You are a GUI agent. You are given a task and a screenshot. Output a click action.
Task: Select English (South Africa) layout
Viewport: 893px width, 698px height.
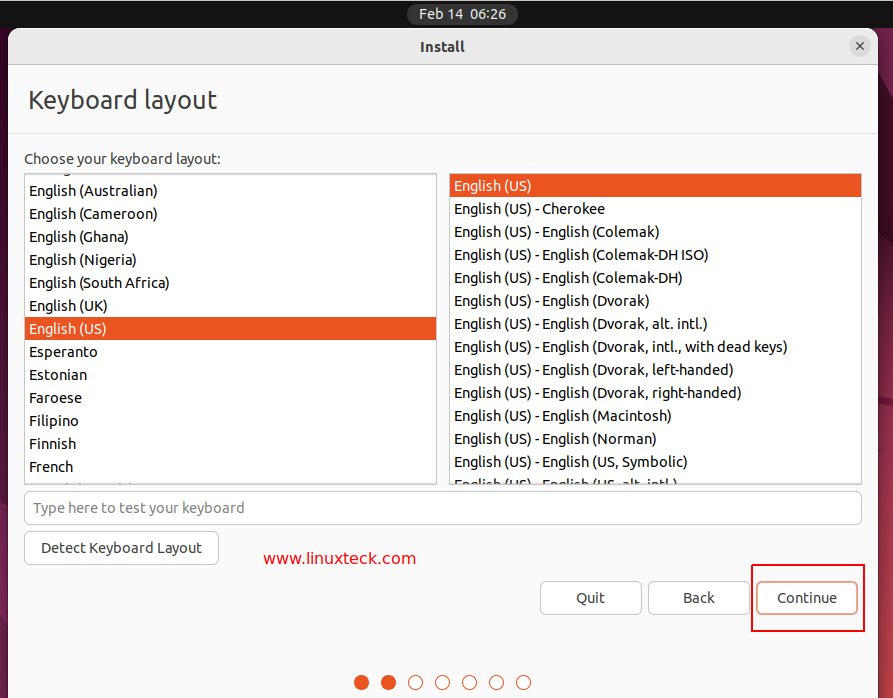[99, 282]
